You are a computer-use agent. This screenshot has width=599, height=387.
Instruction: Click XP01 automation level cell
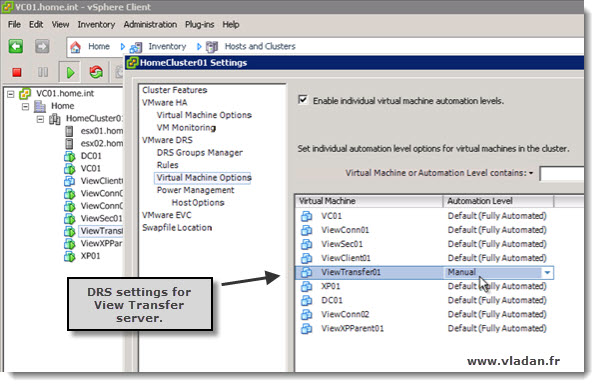point(497,287)
